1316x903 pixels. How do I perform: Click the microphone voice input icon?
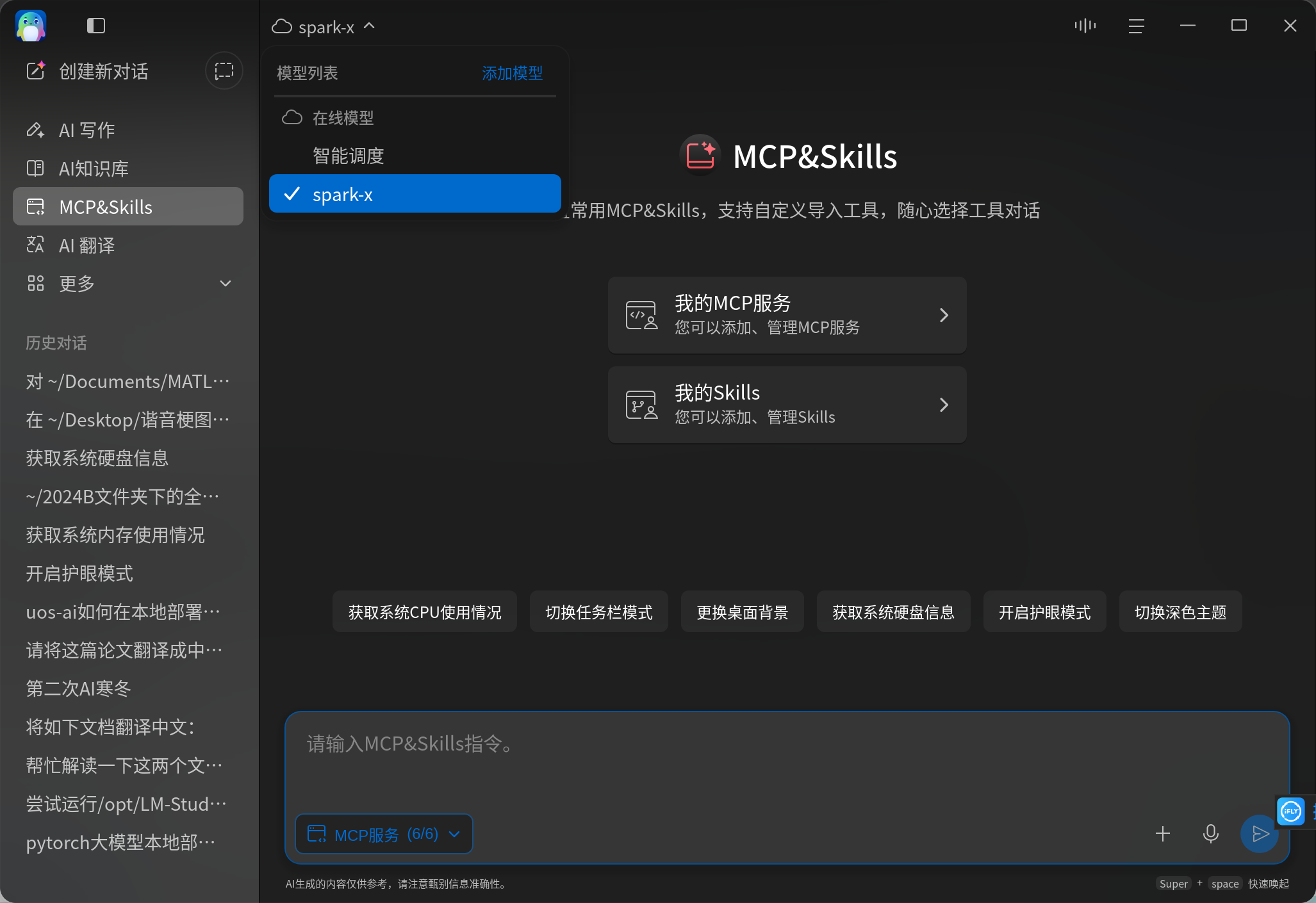1210,833
